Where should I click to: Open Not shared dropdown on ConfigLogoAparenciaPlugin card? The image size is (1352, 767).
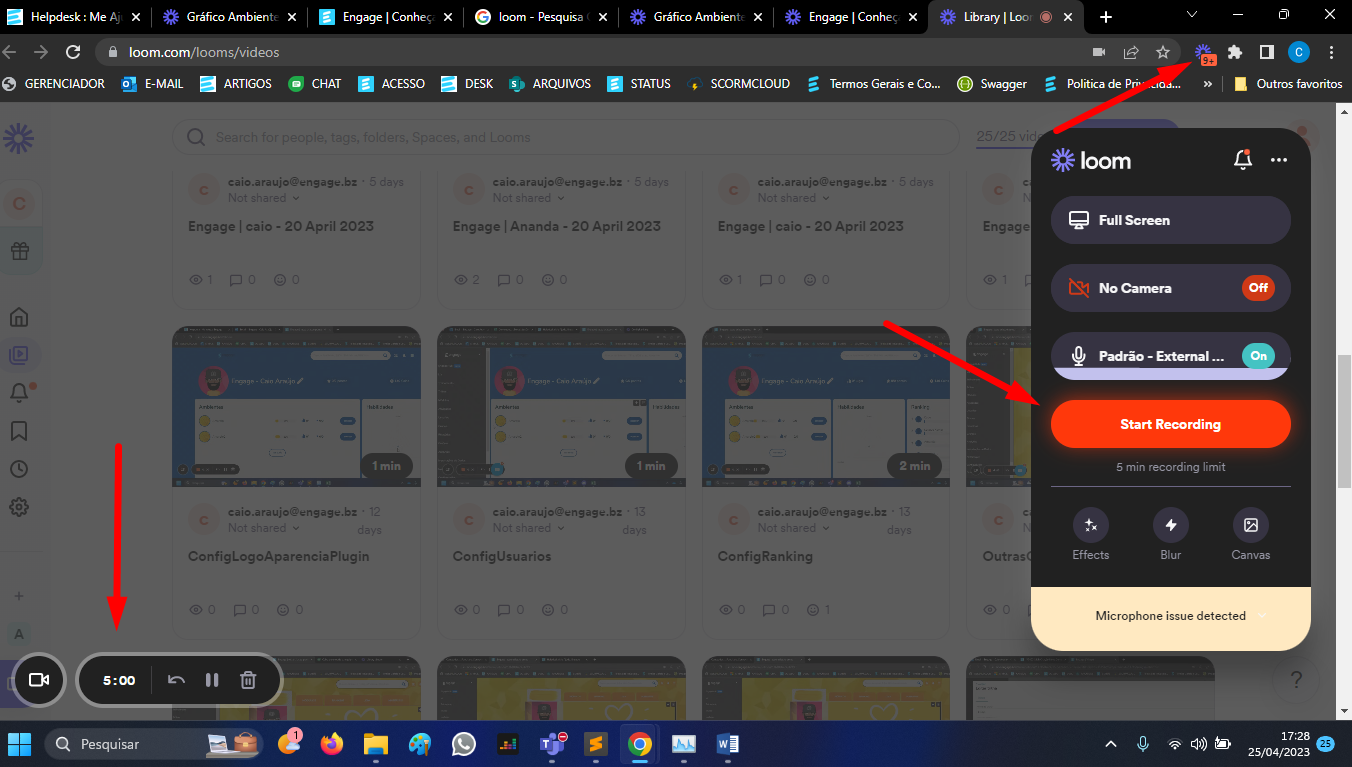pos(264,528)
